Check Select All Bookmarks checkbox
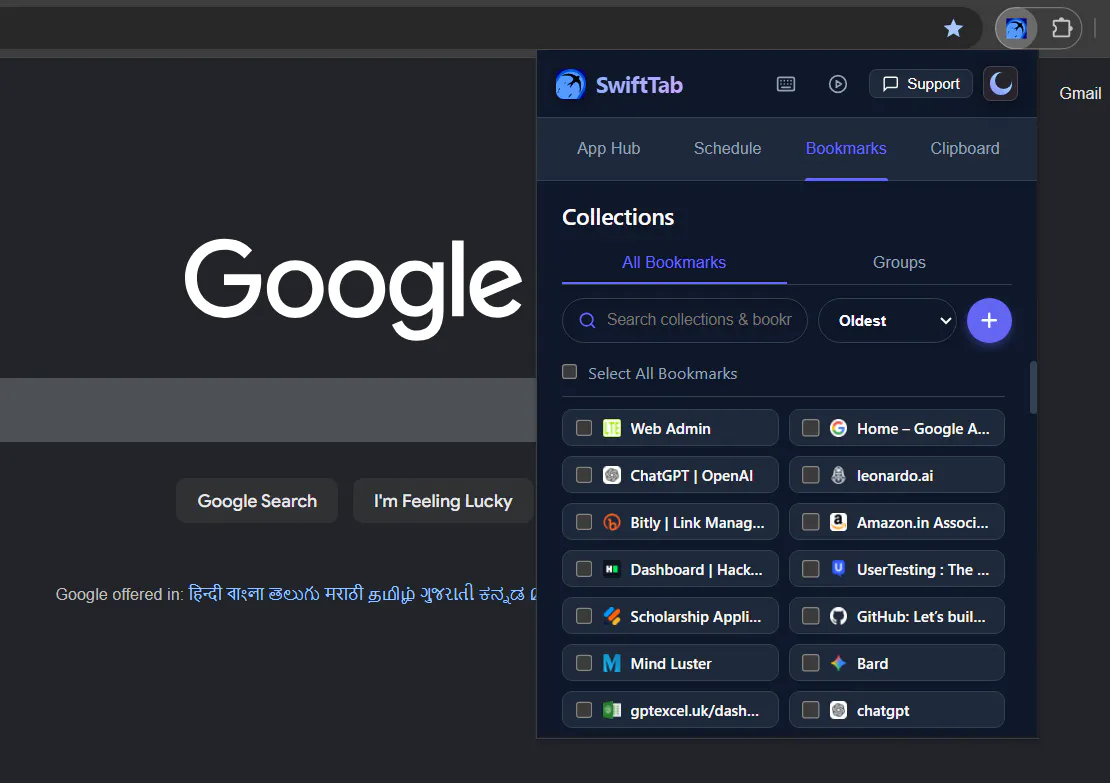 pyautogui.click(x=569, y=372)
